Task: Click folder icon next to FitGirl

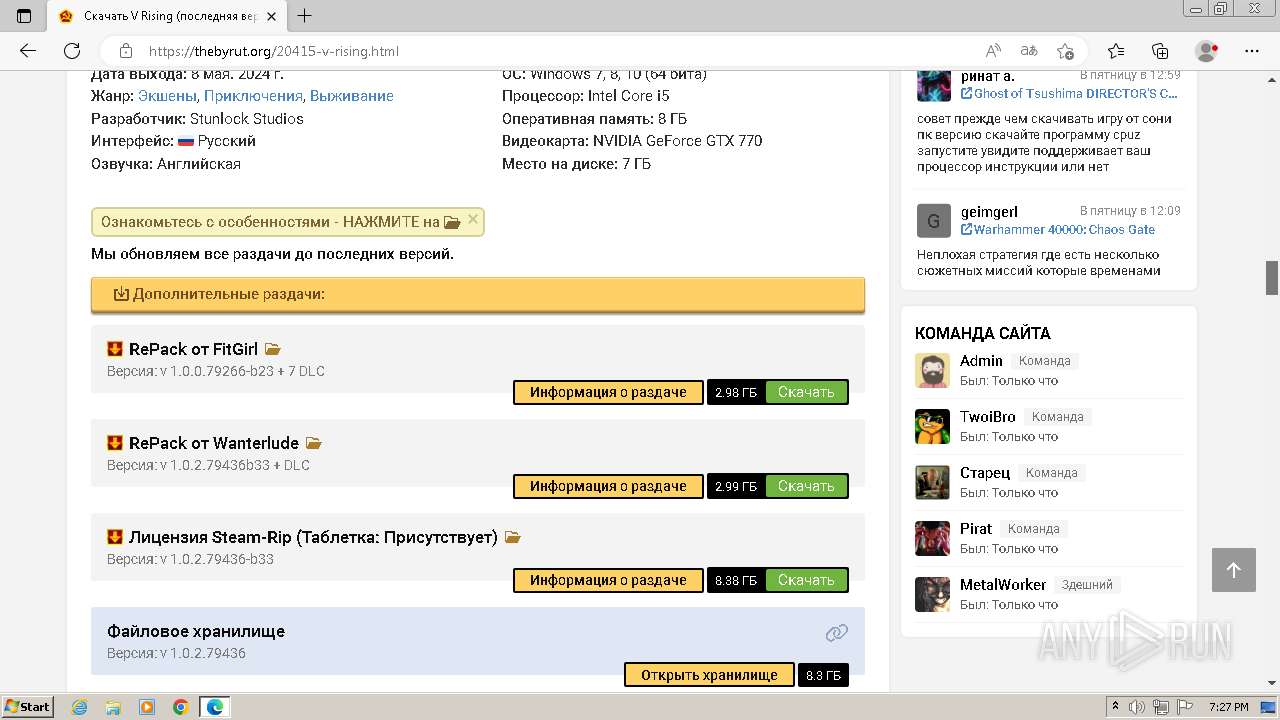Action: tap(273, 349)
